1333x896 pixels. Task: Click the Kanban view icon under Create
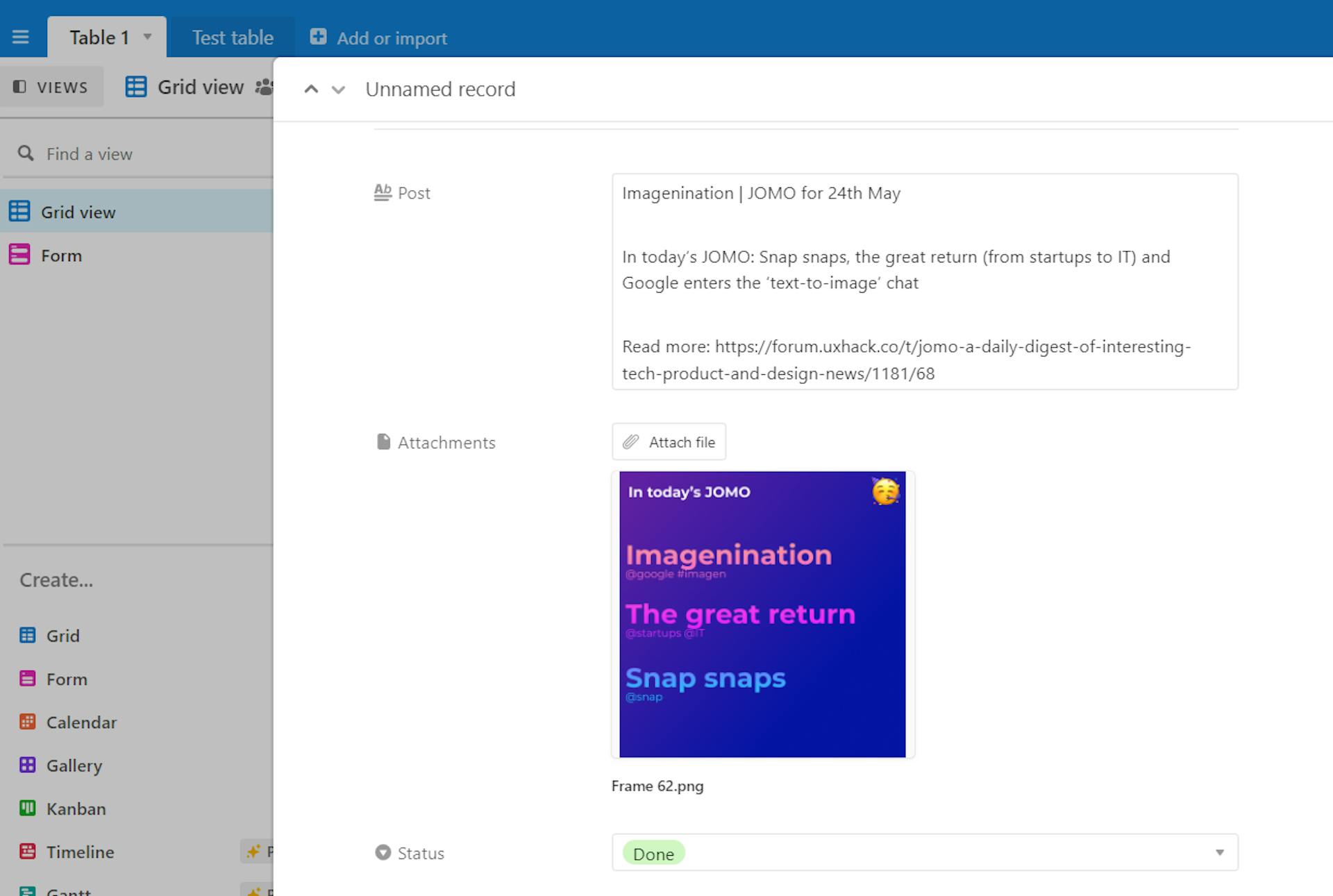coord(27,808)
